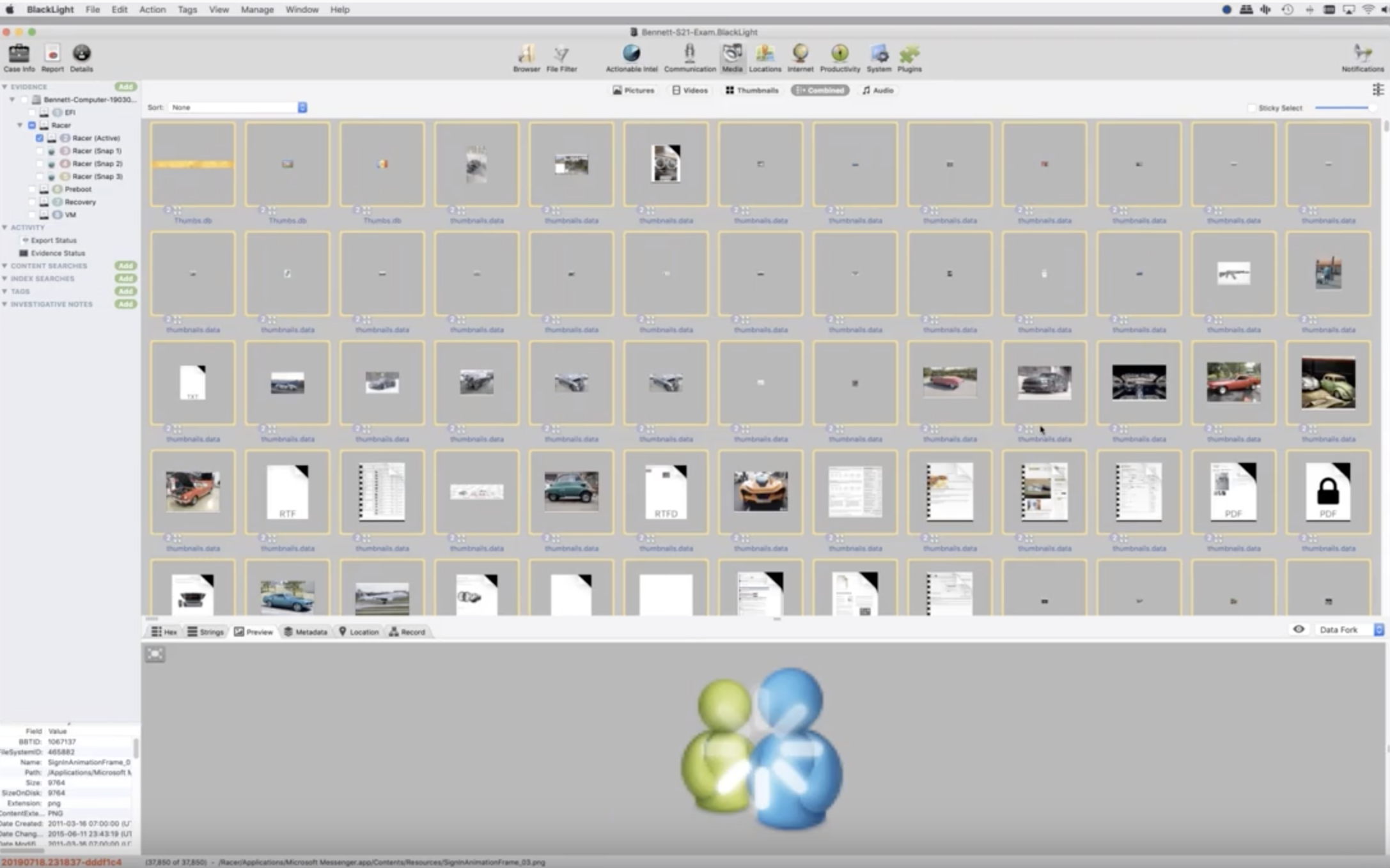Show only Videos

[x=690, y=90]
